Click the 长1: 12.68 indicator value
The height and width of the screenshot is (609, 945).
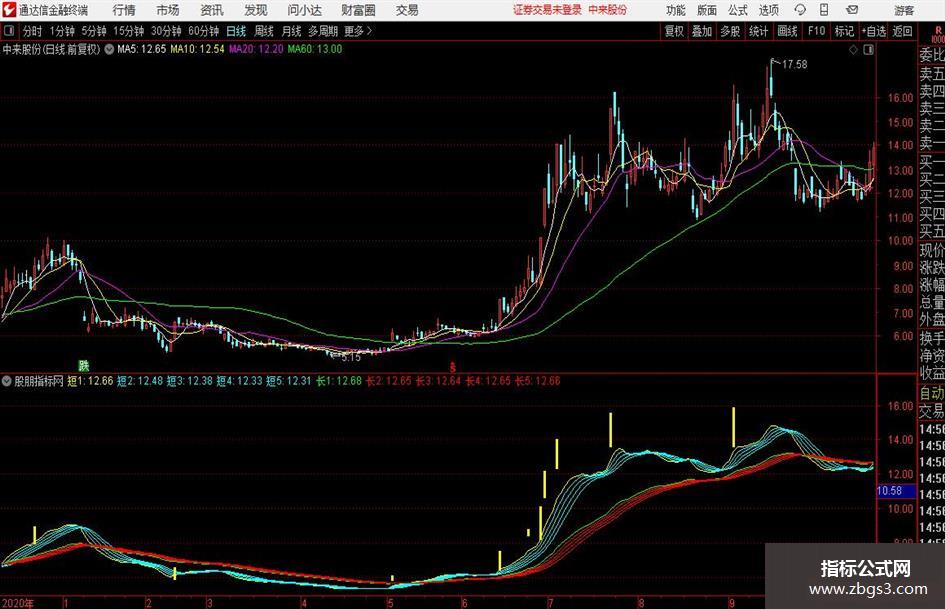click(339, 381)
